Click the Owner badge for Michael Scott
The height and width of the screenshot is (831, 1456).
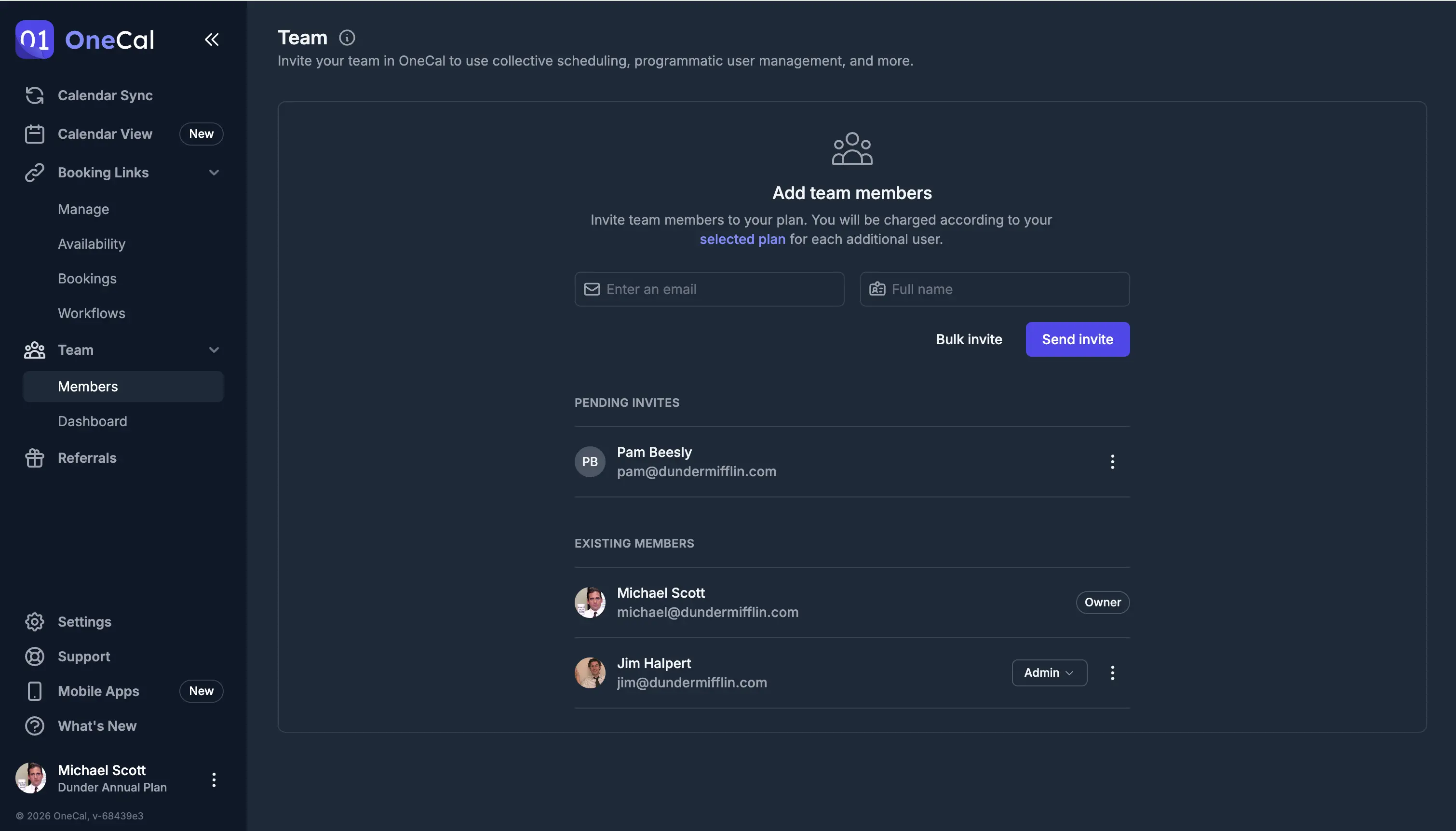(x=1103, y=602)
